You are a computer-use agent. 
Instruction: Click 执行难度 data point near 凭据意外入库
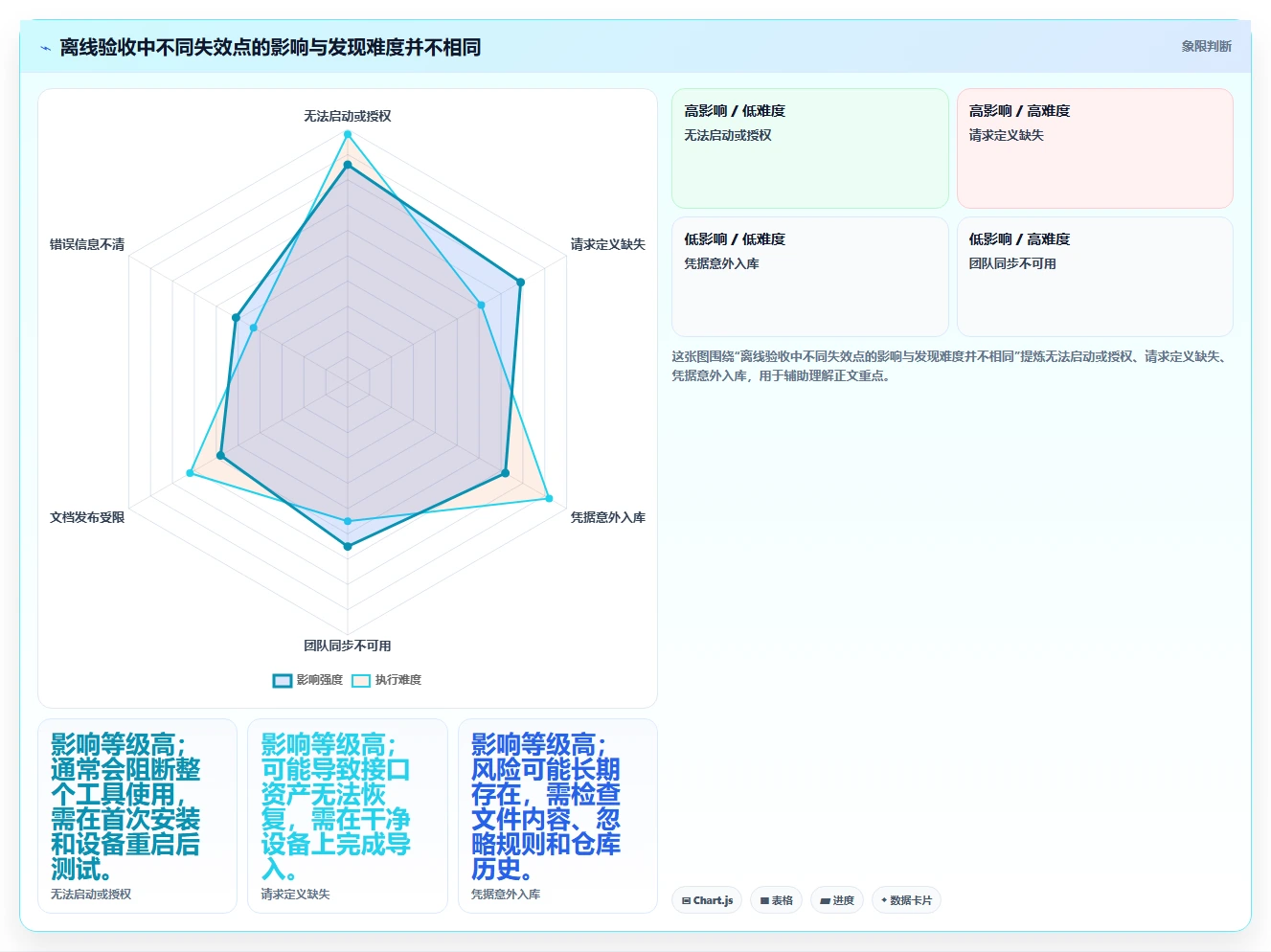click(x=549, y=498)
